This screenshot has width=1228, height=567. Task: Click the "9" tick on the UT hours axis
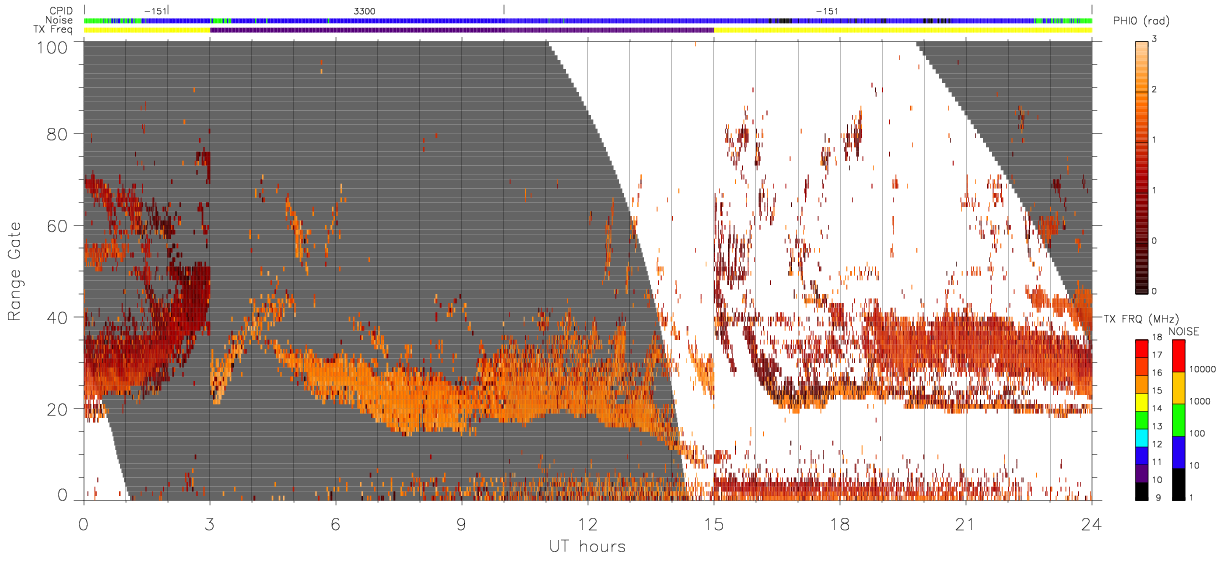pyautogui.click(x=461, y=523)
